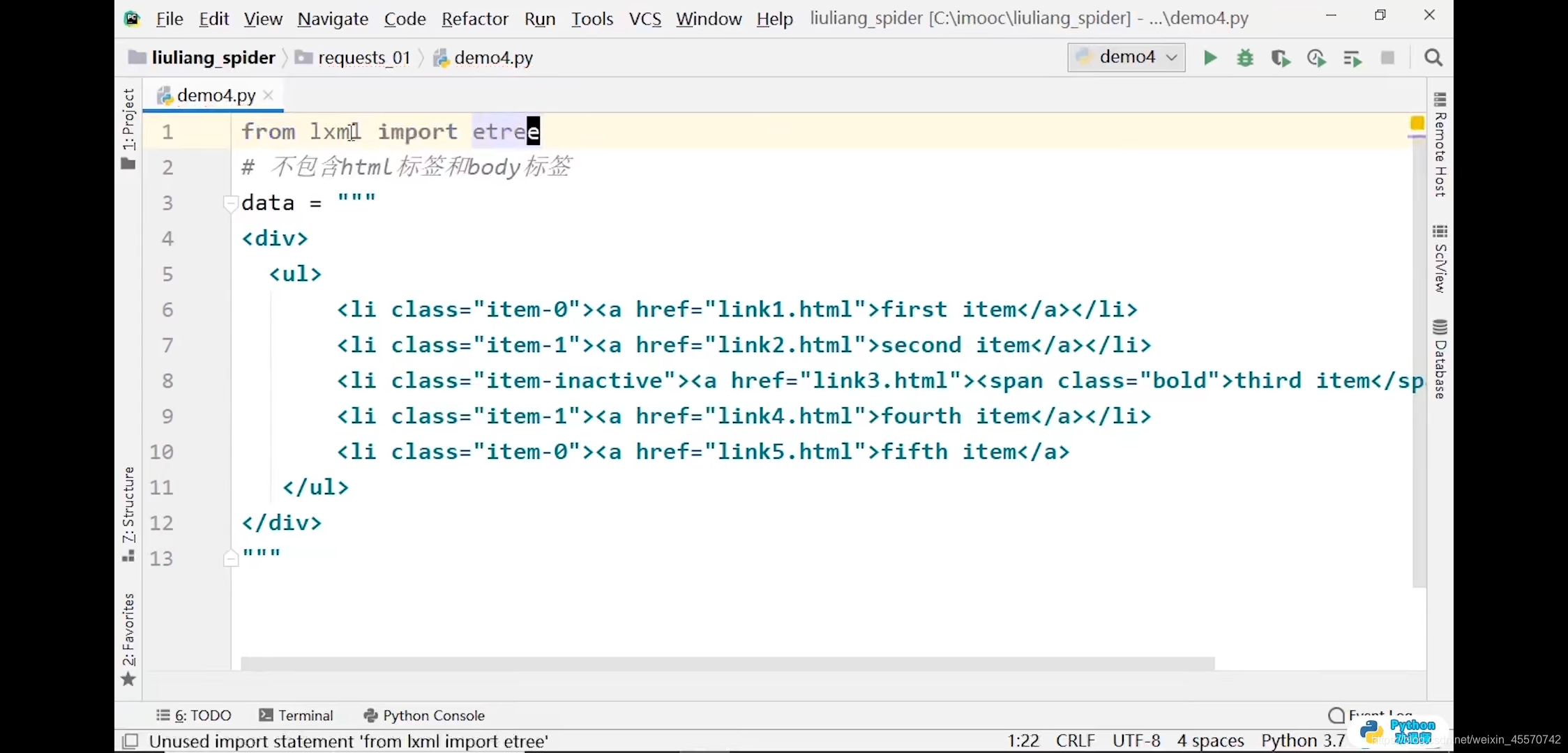The image size is (1568, 753).
Task: Open the VCS menu
Action: point(644,19)
